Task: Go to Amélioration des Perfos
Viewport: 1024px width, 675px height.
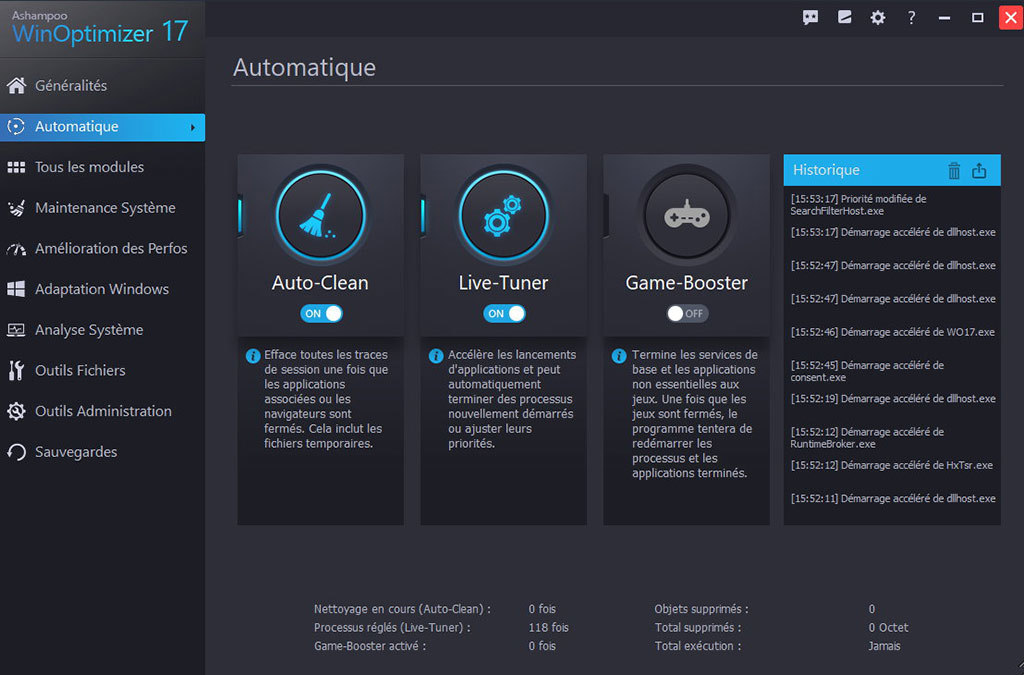Action: (x=111, y=248)
